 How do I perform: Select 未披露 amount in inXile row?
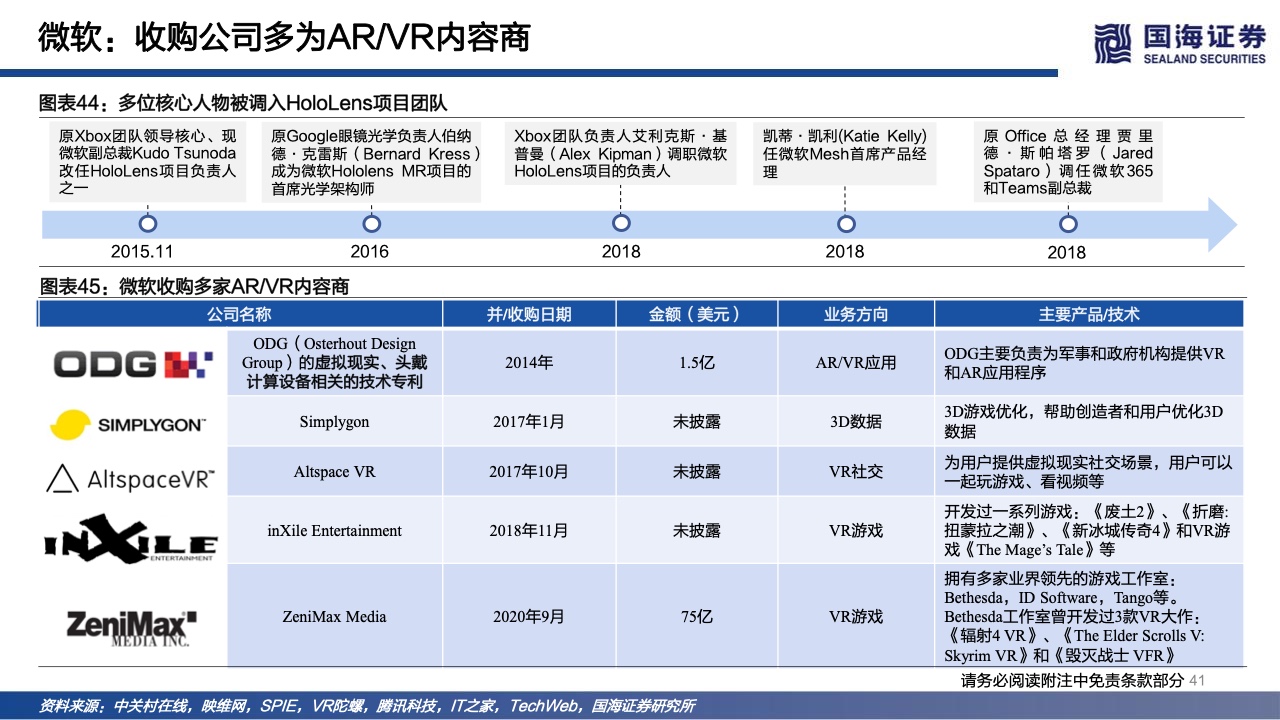point(696,531)
